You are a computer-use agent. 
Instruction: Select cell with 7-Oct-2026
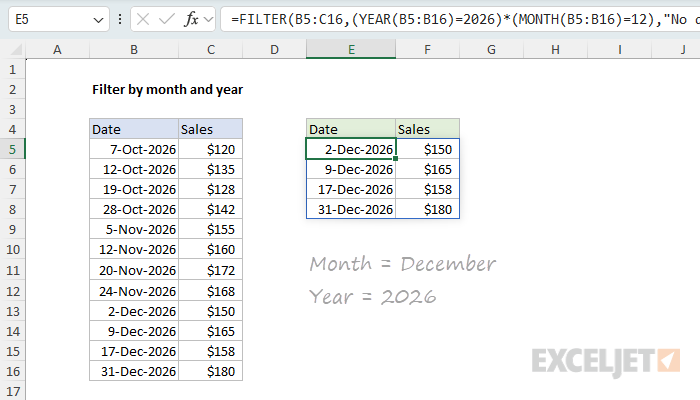point(134,149)
